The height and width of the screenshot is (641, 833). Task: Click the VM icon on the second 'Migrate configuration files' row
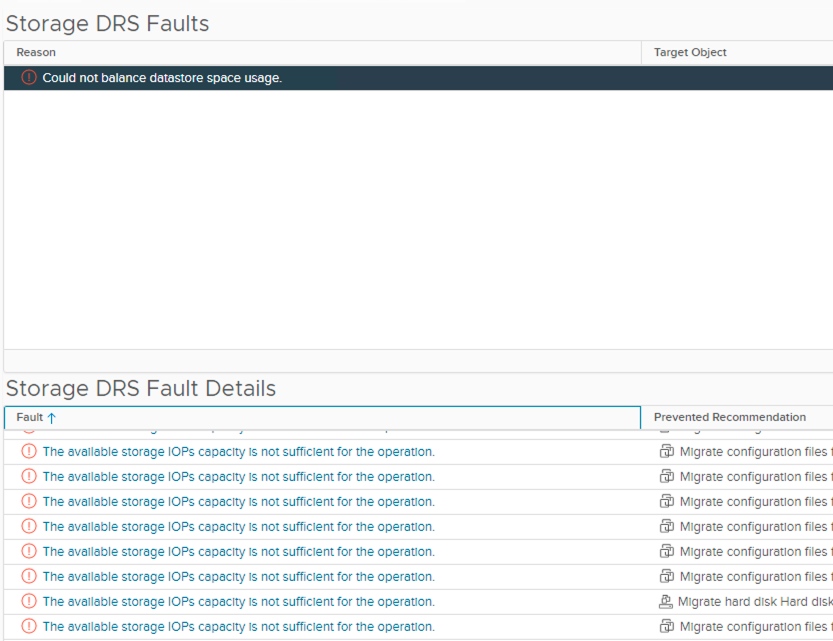666,476
